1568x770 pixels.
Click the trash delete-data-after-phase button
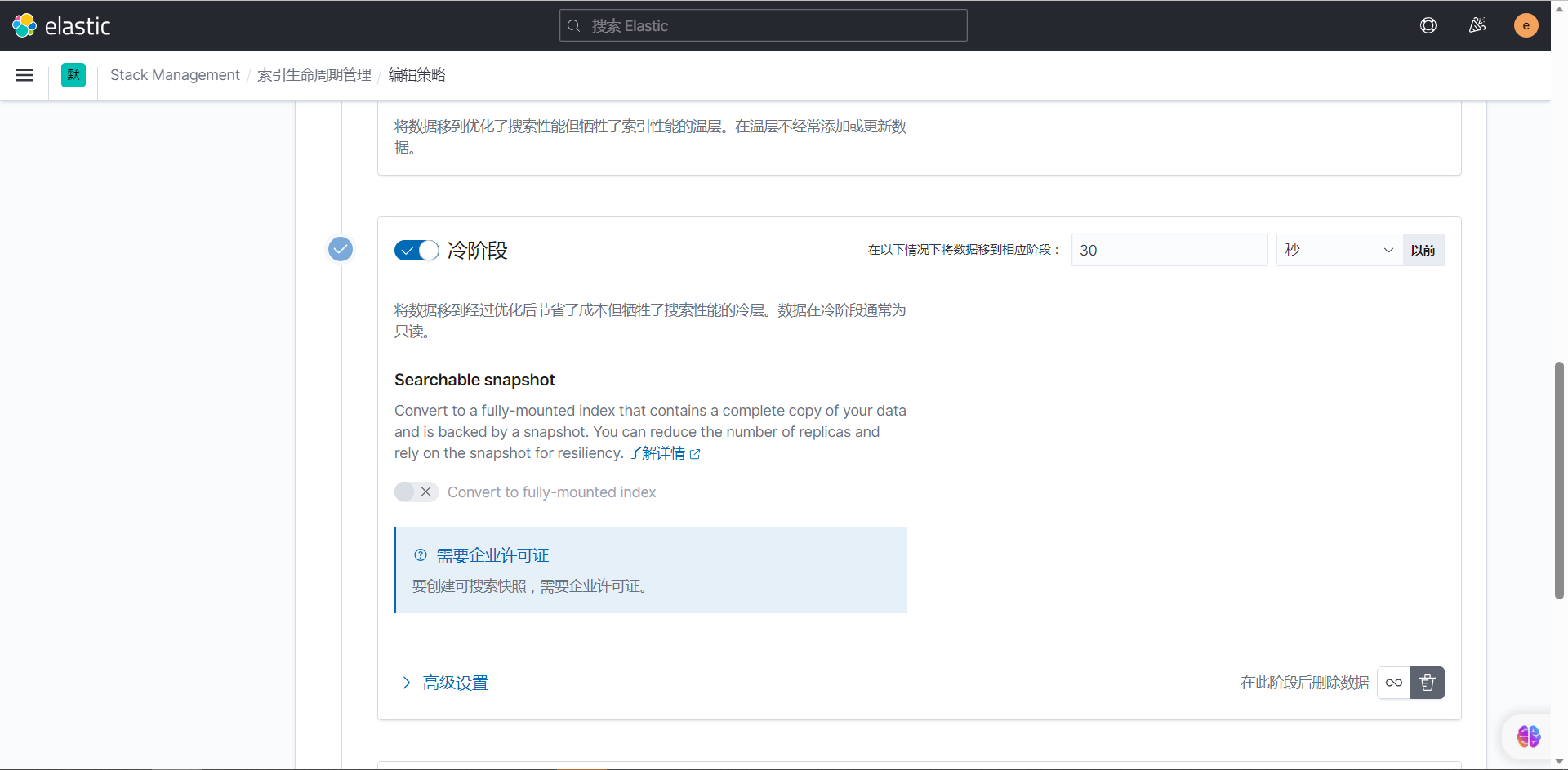click(1428, 683)
